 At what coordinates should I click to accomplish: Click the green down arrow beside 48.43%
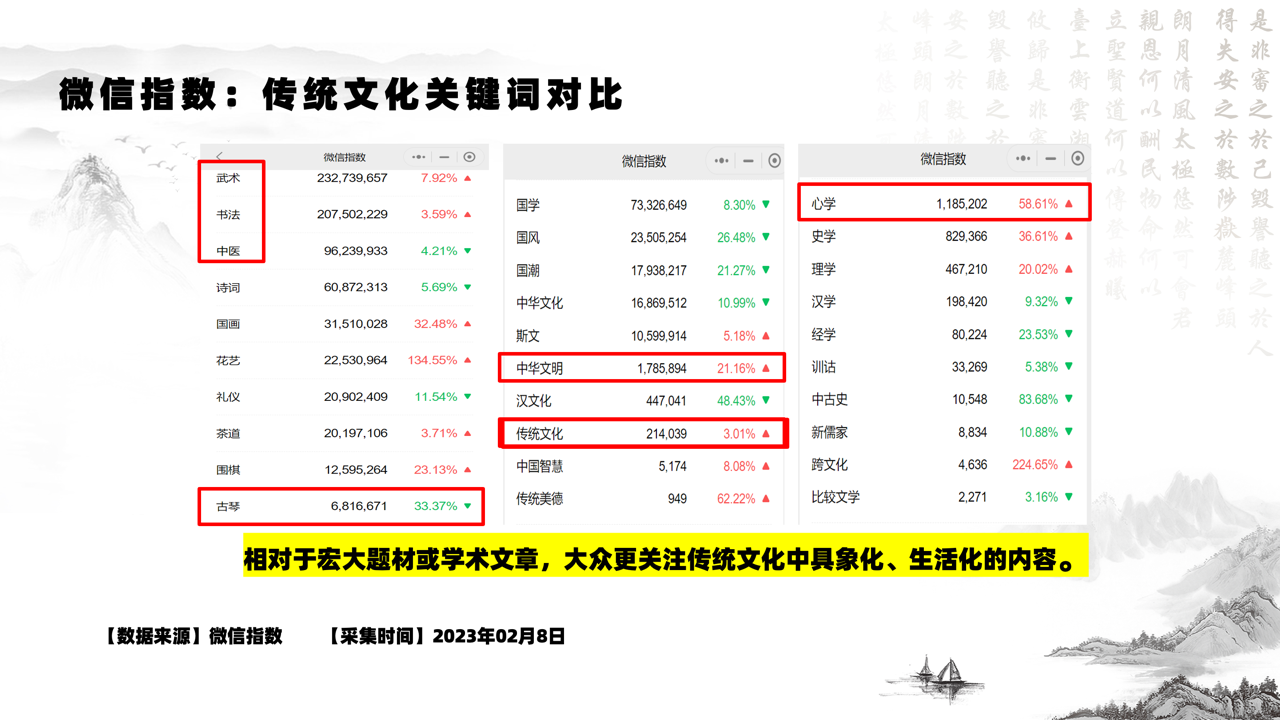(x=766, y=401)
